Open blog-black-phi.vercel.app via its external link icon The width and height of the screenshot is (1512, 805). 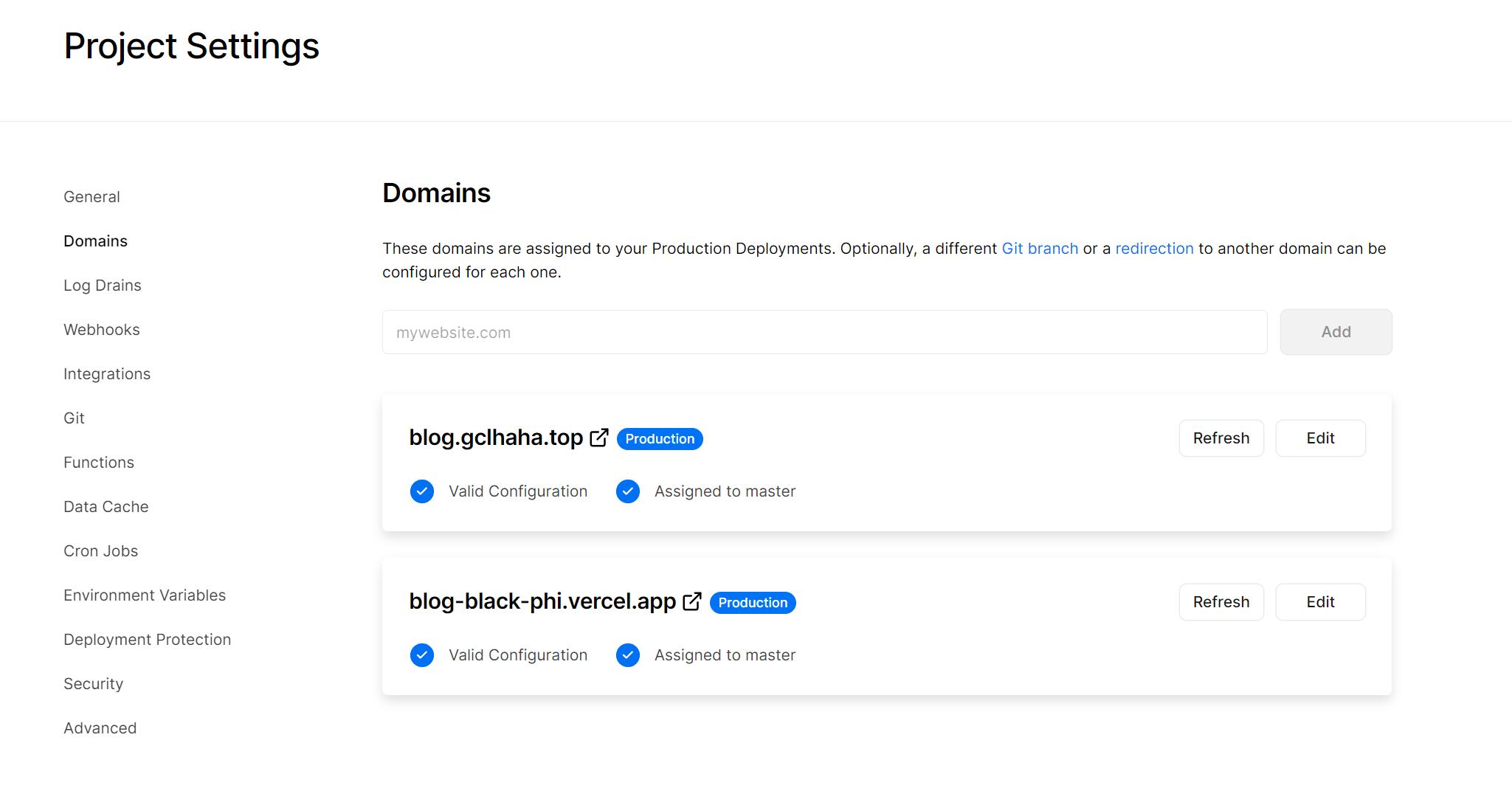[692, 601]
